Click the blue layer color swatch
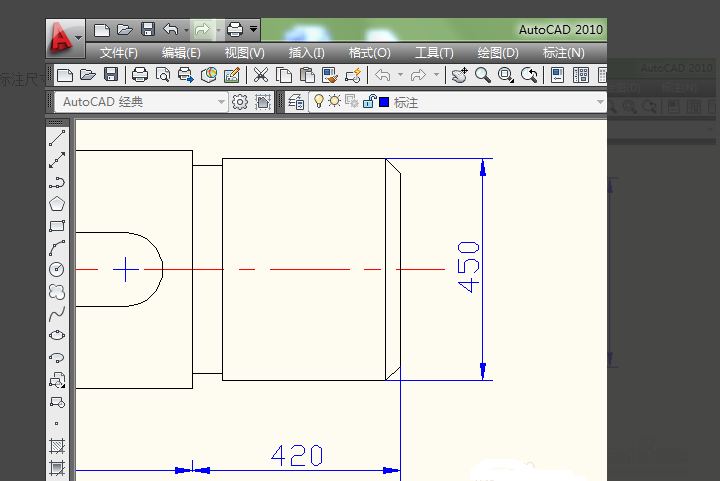720x481 pixels. pos(384,102)
